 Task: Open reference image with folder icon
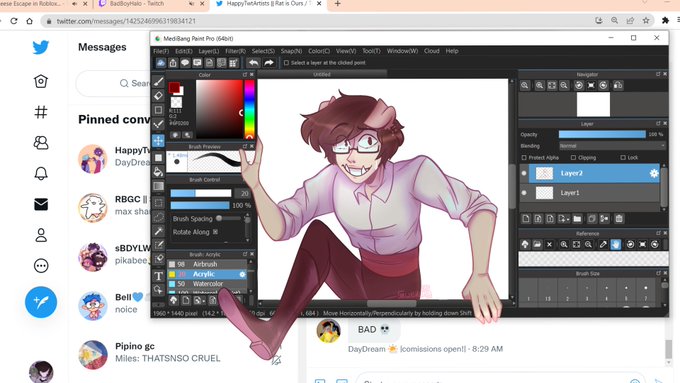[x=537, y=245]
